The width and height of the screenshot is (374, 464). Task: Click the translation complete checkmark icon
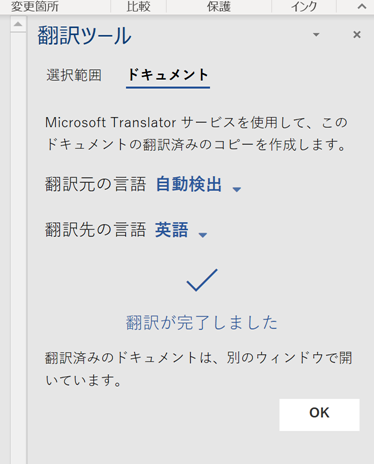tap(202, 280)
